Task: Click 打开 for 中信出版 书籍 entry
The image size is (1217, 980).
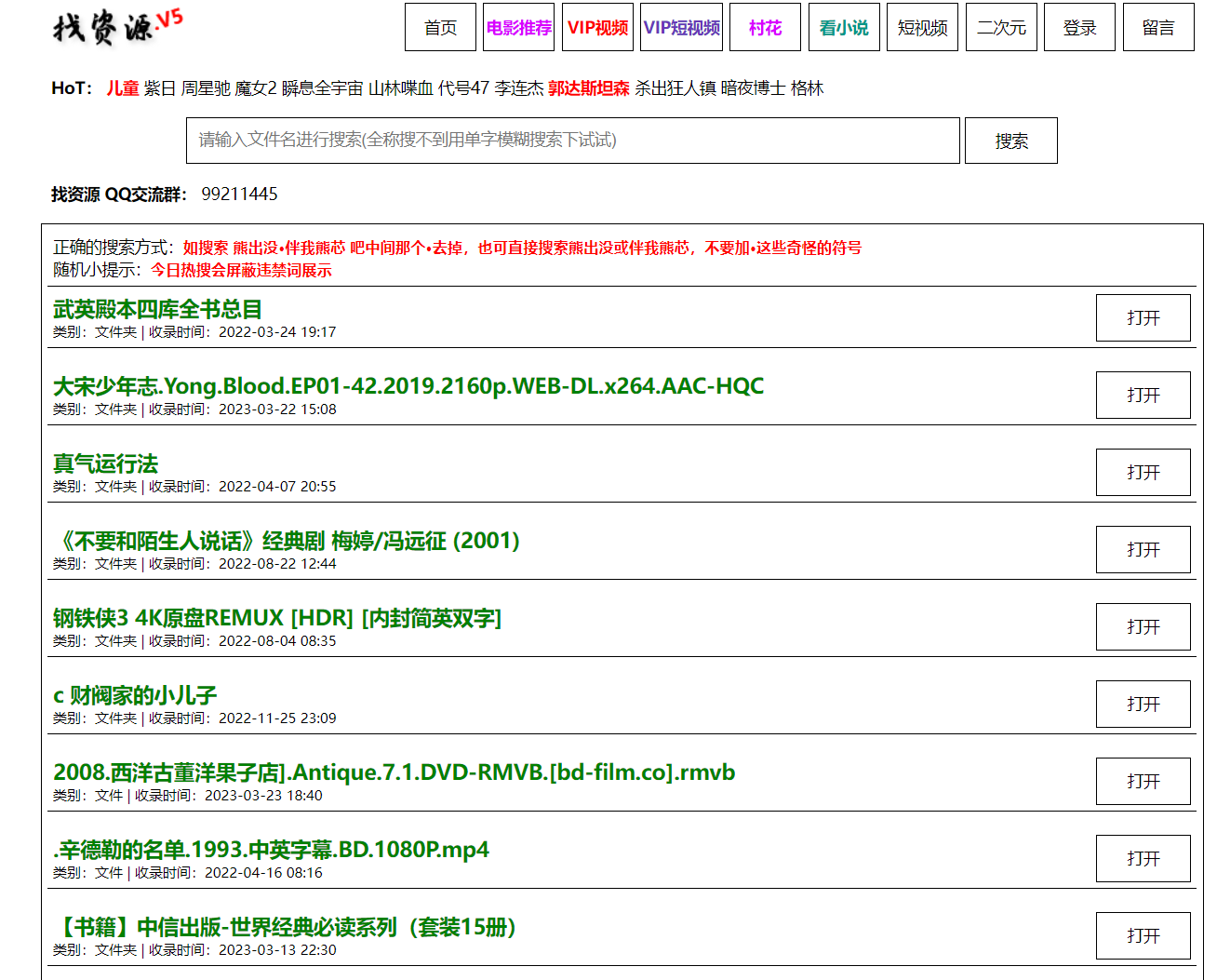Action: [1143, 936]
